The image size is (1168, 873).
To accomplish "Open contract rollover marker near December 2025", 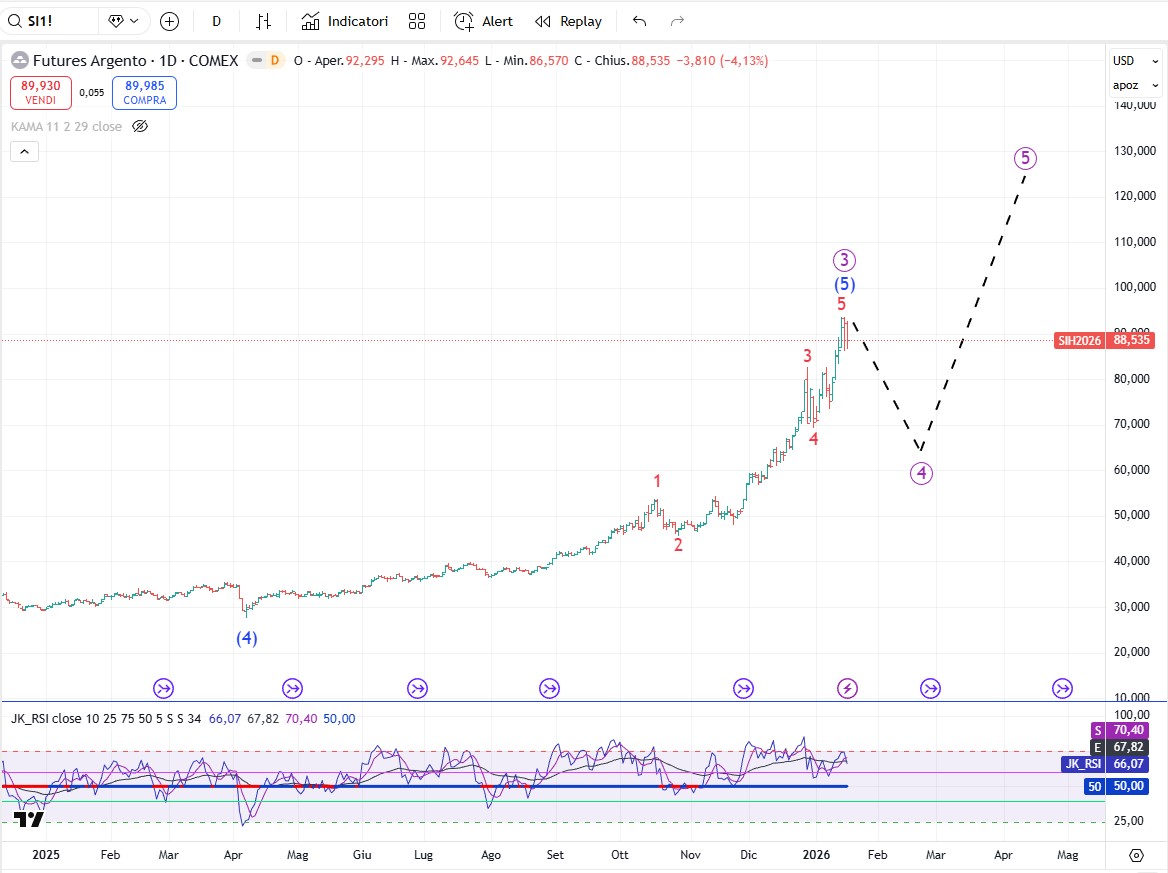I will click(x=743, y=689).
